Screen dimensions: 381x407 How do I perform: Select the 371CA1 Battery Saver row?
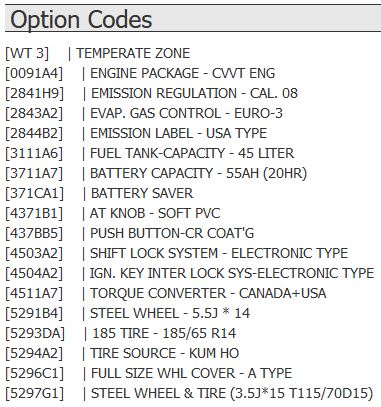99,193
